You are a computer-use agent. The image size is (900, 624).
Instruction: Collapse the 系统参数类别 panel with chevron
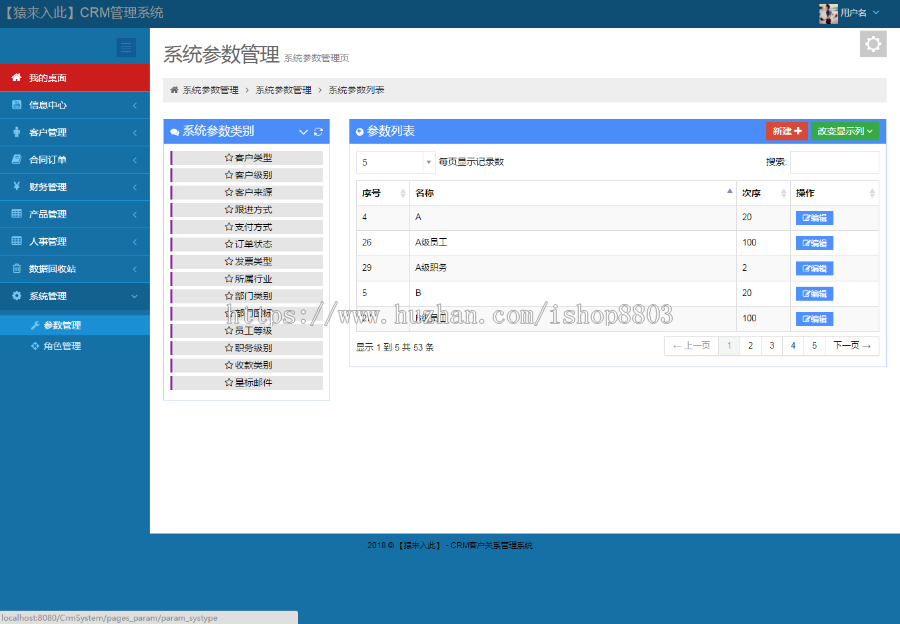(304, 132)
